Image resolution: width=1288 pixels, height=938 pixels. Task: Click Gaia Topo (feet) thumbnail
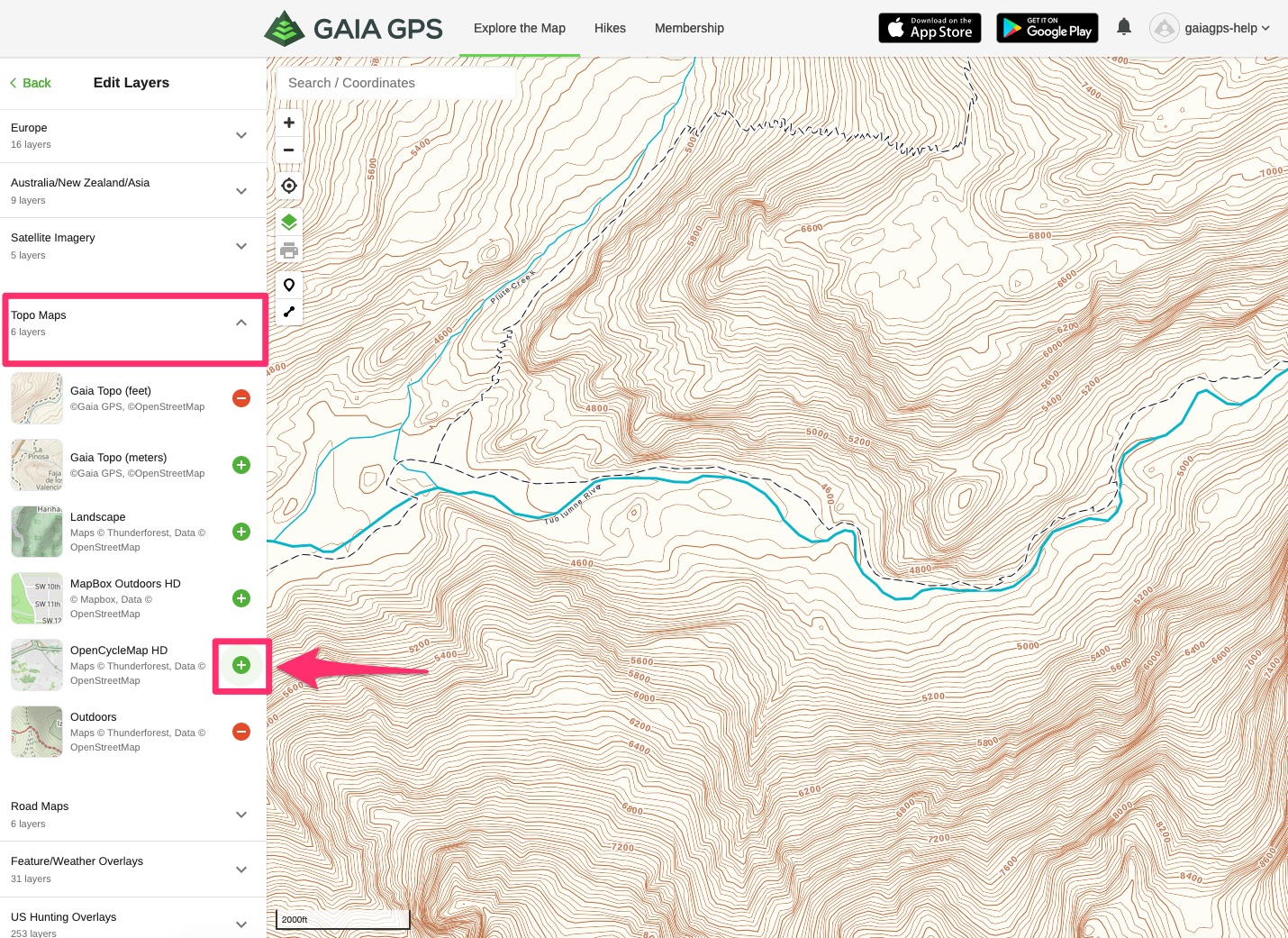37,398
